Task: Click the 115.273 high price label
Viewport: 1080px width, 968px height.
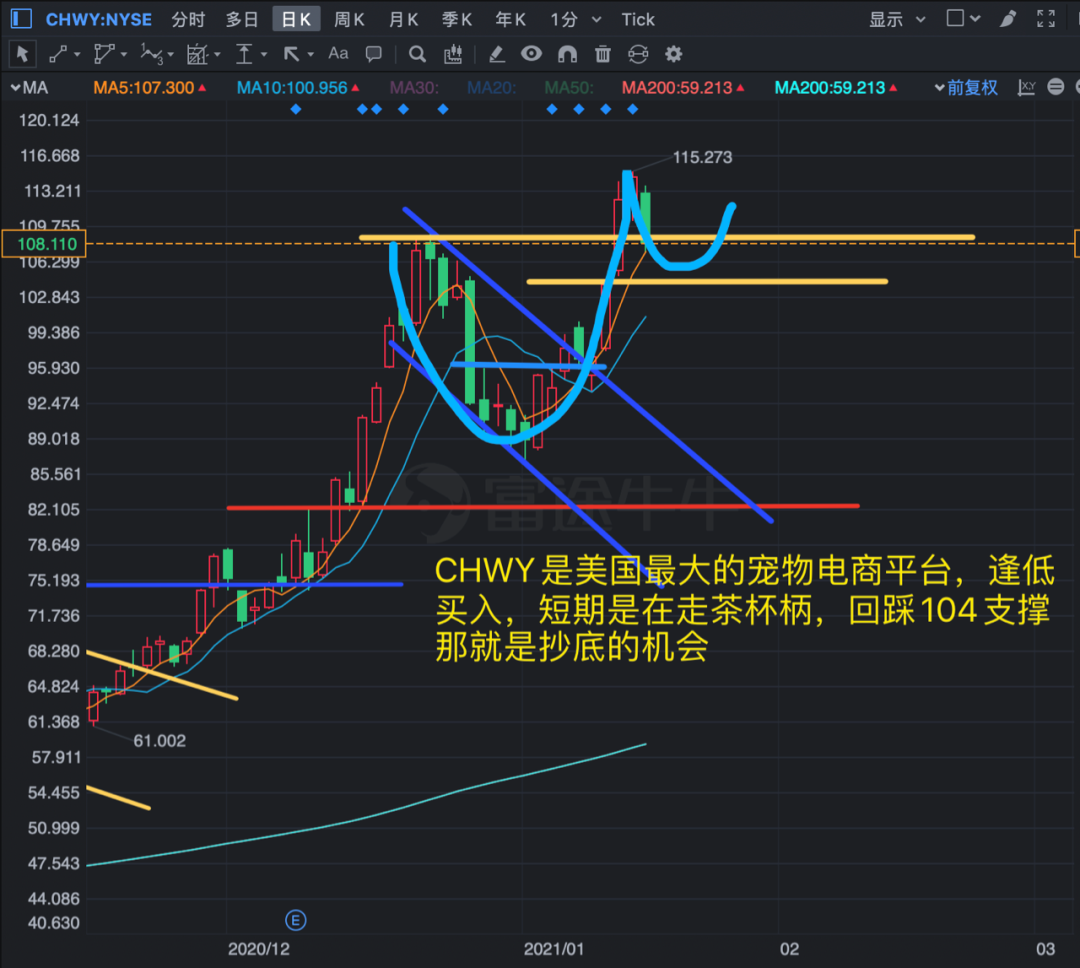Action: (702, 157)
